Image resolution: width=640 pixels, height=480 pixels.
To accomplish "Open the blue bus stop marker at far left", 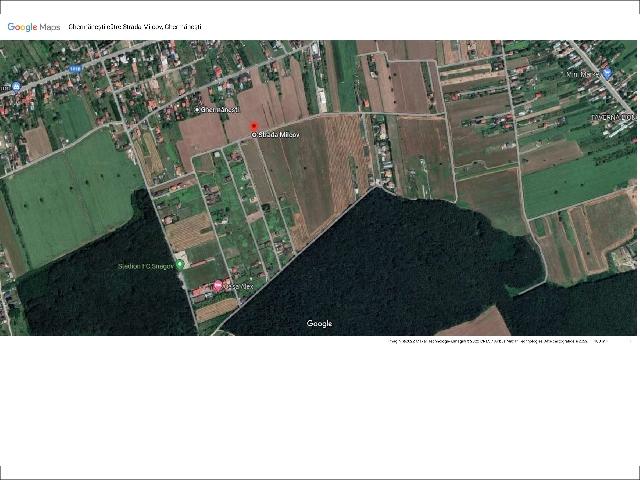I will 16,87.
